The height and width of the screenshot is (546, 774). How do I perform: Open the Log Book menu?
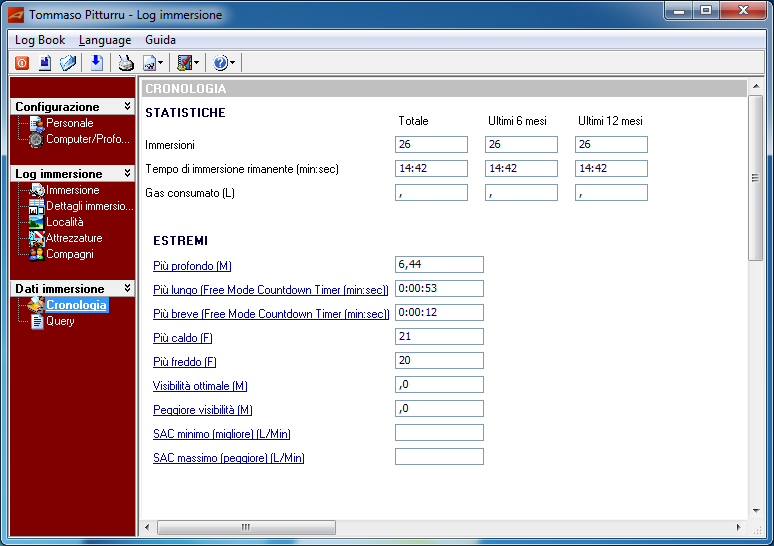40,40
